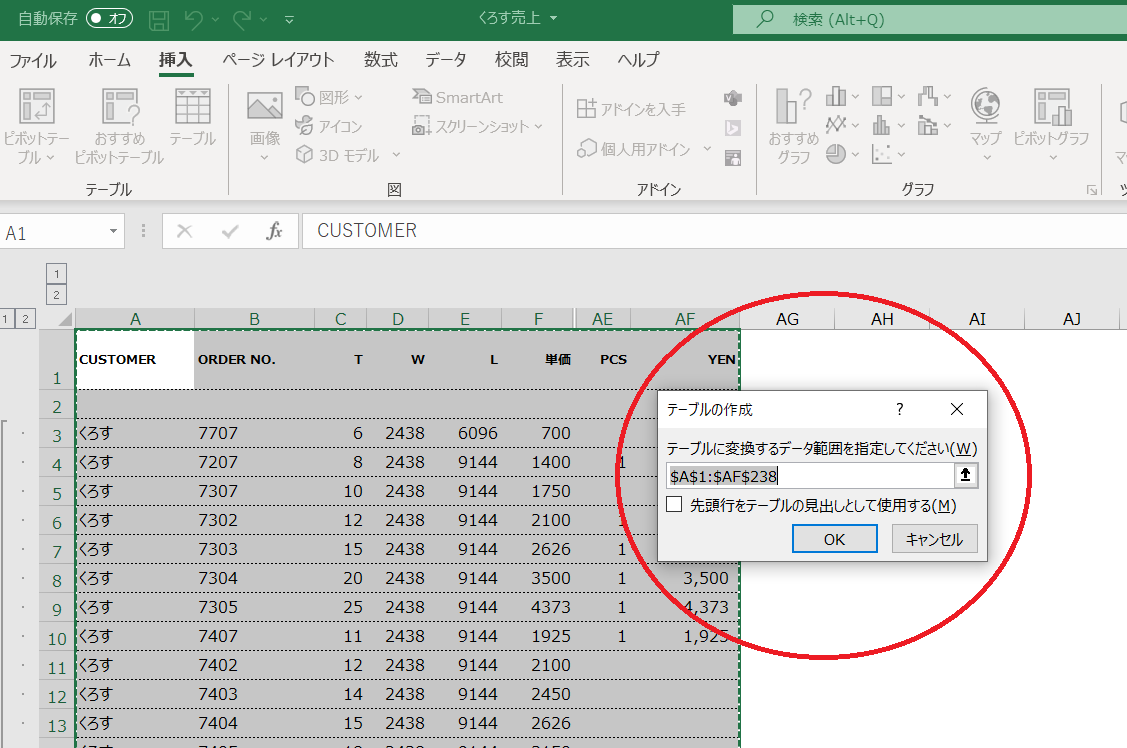The height and width of the screenshot is (748, 1127).
Task: Click the formula bar cancel X icon
Action: 184,231
